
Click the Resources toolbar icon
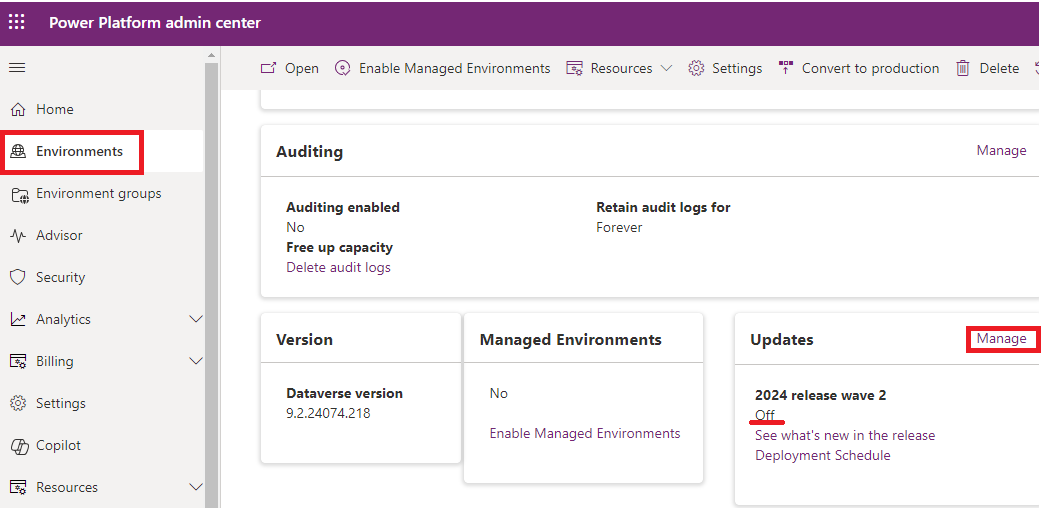point(574,68)
